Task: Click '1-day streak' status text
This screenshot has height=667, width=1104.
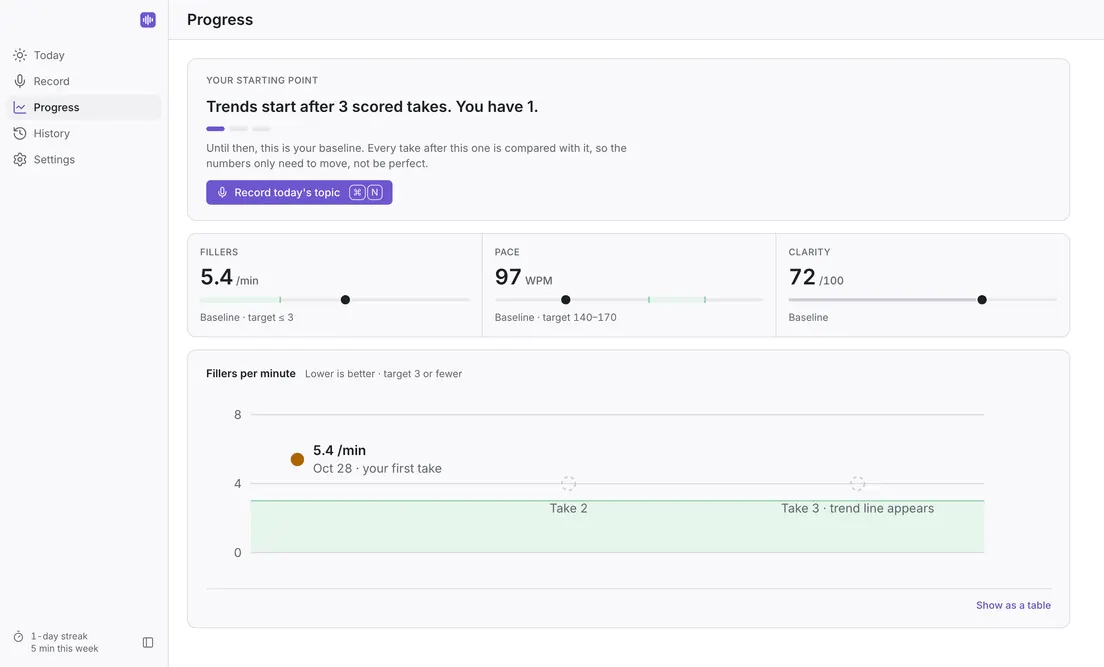Action: click(59, 636)
